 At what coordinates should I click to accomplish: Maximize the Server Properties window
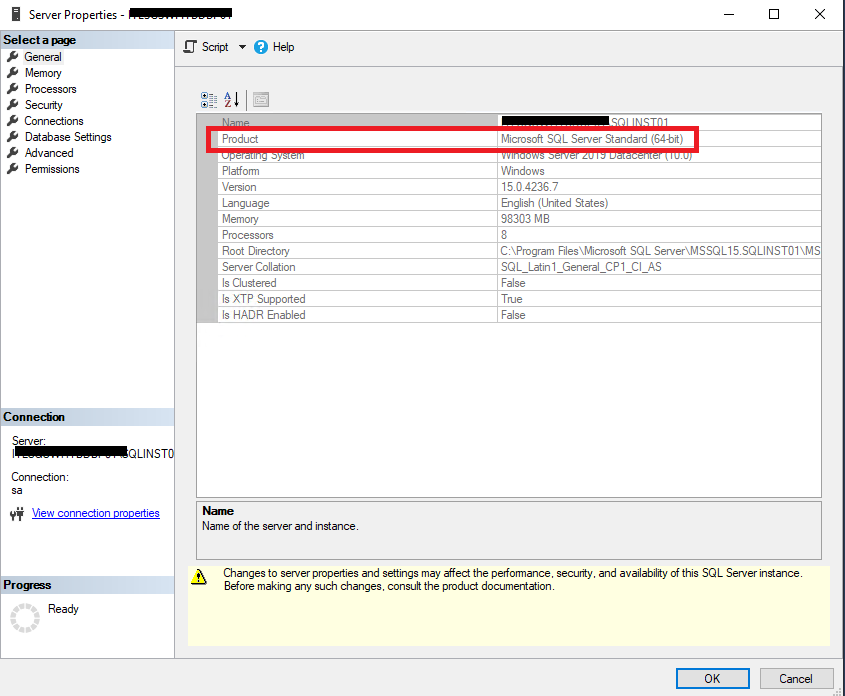774,14
